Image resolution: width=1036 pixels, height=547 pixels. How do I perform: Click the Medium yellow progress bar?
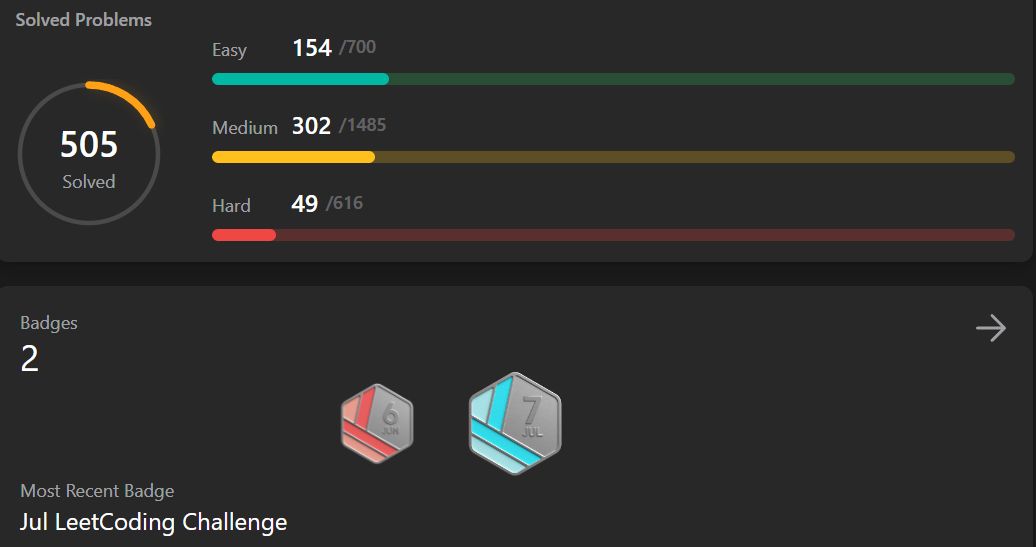613,157
